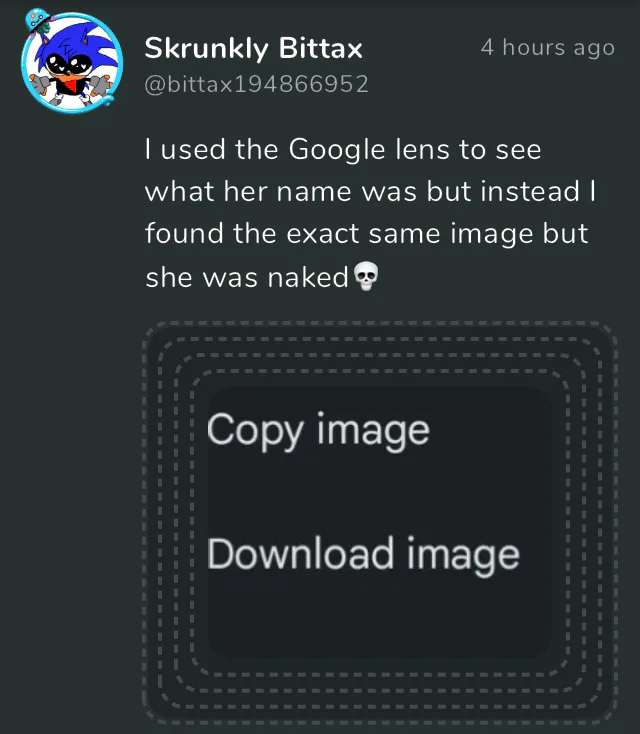Screen dimensions: 640x734
Task: Open the Skrunkly Bittax display name
Action: 253,48
